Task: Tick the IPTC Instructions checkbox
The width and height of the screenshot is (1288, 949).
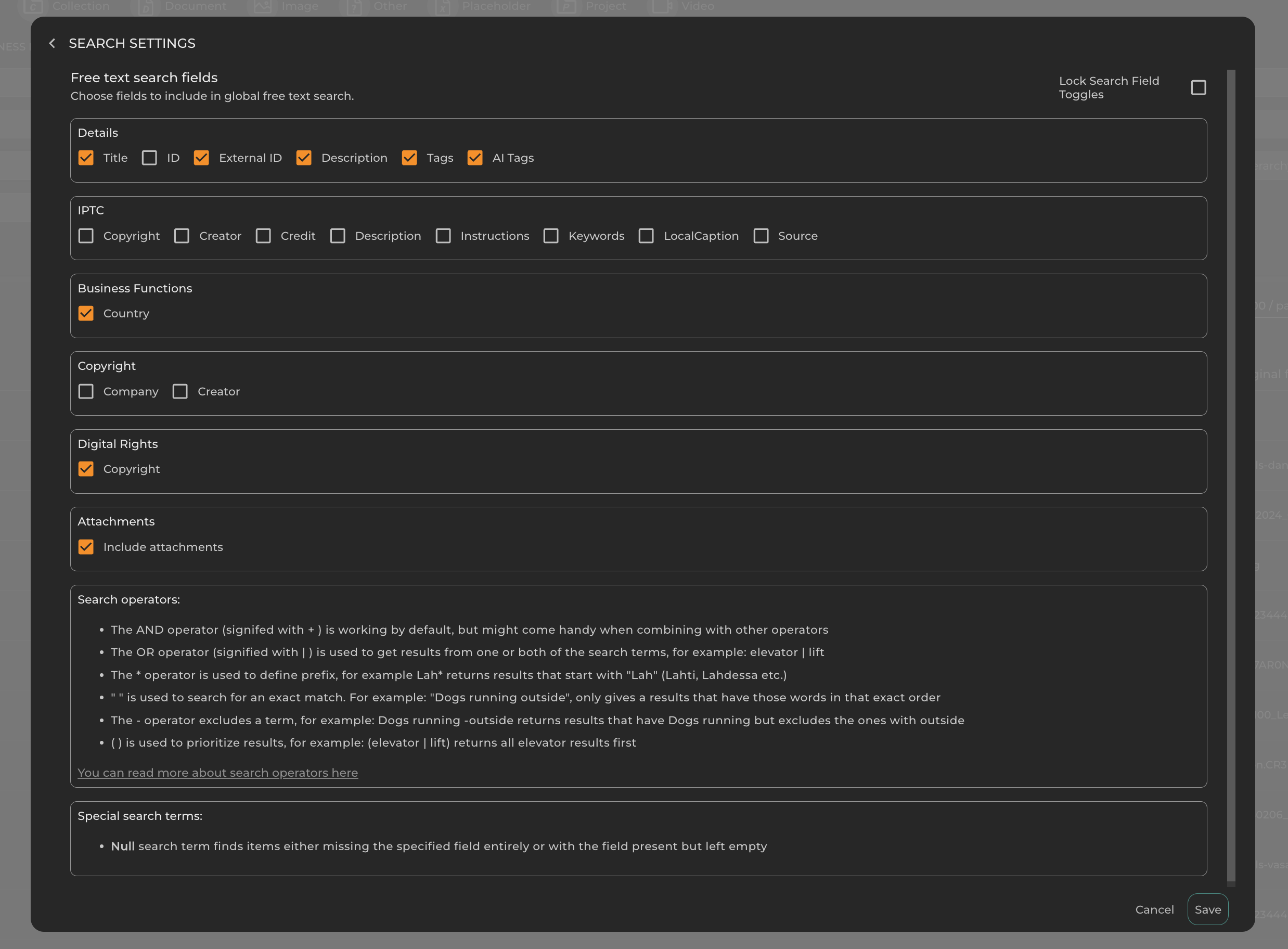Action: [x=443, y=236]
